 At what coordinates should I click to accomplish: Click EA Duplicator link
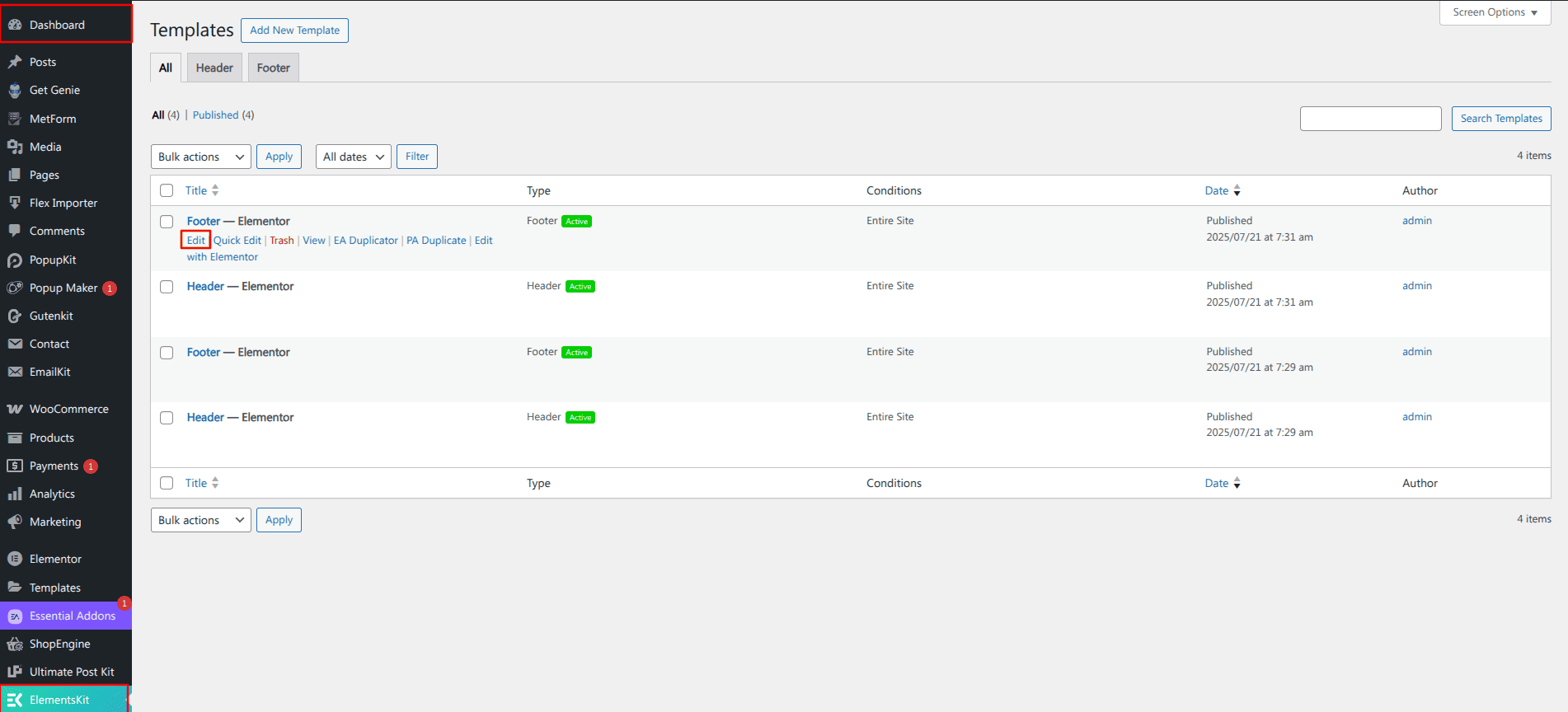pyautogui.click(x=366, y=241)
